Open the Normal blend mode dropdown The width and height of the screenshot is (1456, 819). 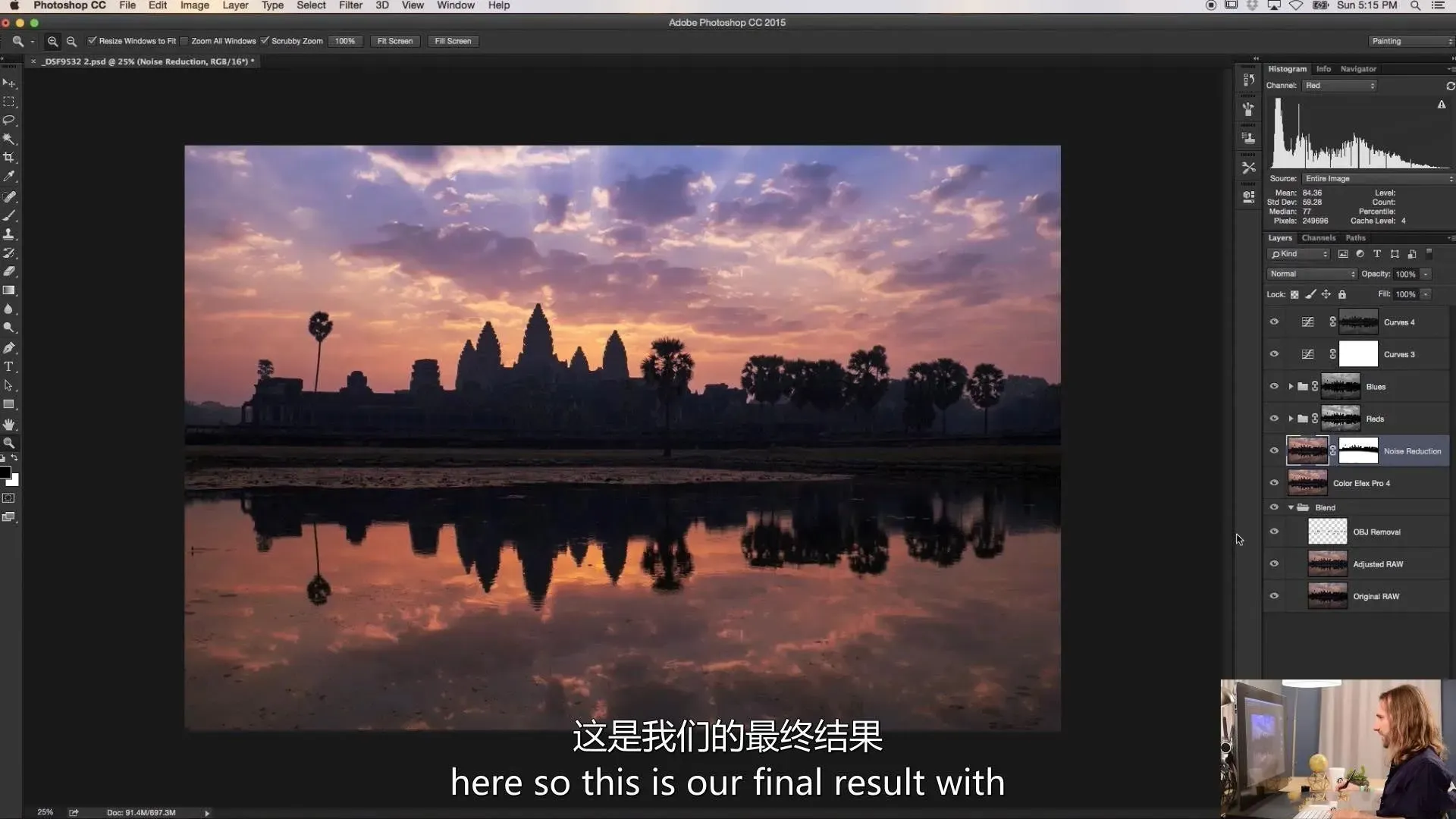(1312, 274)
